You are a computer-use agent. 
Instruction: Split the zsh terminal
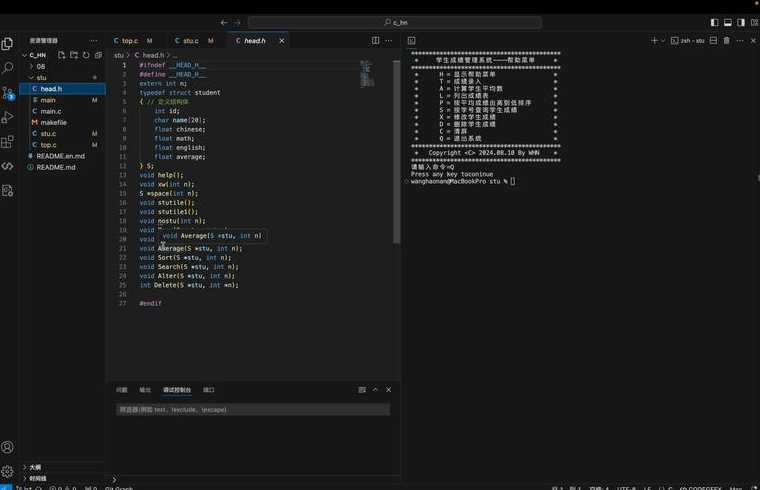713,41
